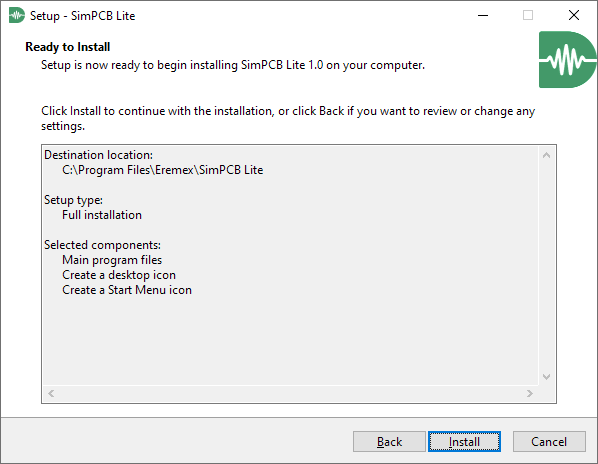This screenshot has width=598, height=464.
Task: Click the Ready to Install heading
Action: pyautogui.click(x=68, y=47)
